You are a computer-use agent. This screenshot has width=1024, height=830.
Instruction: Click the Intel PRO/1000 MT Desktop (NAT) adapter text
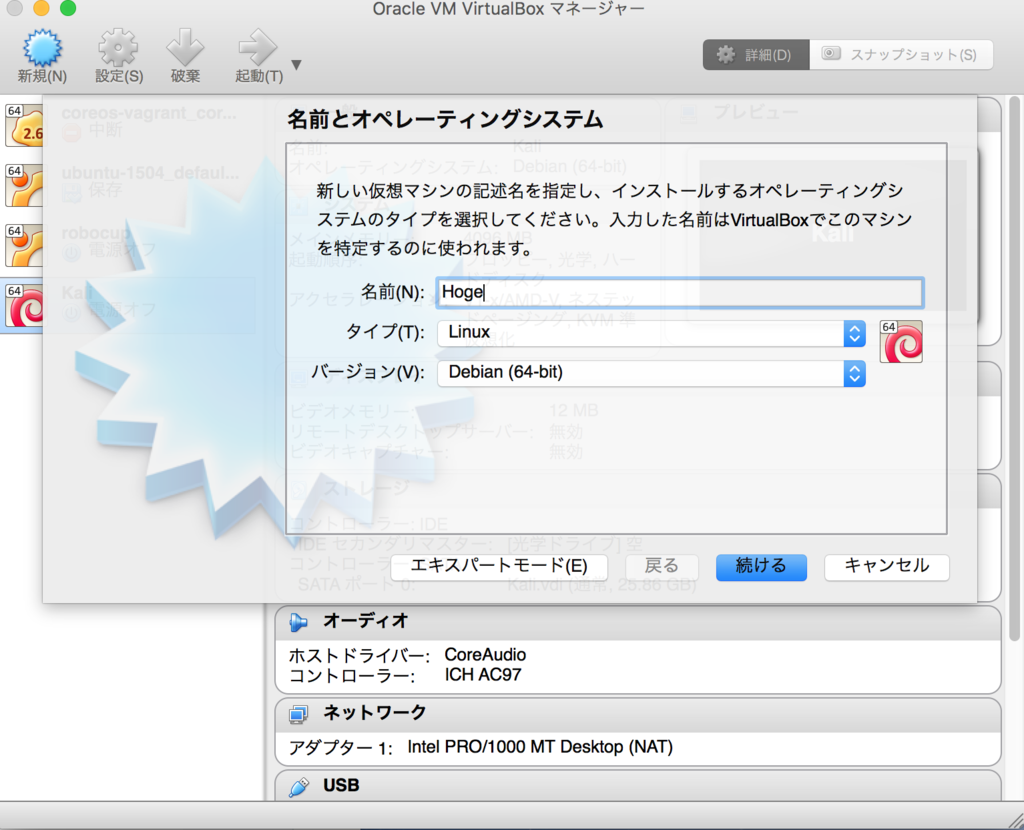point(540,747)
